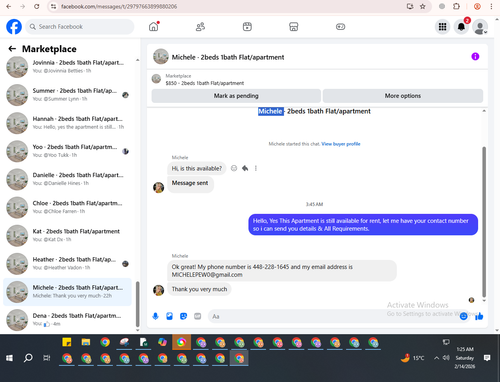Open the Facebook logo home link

coord(14,27)
